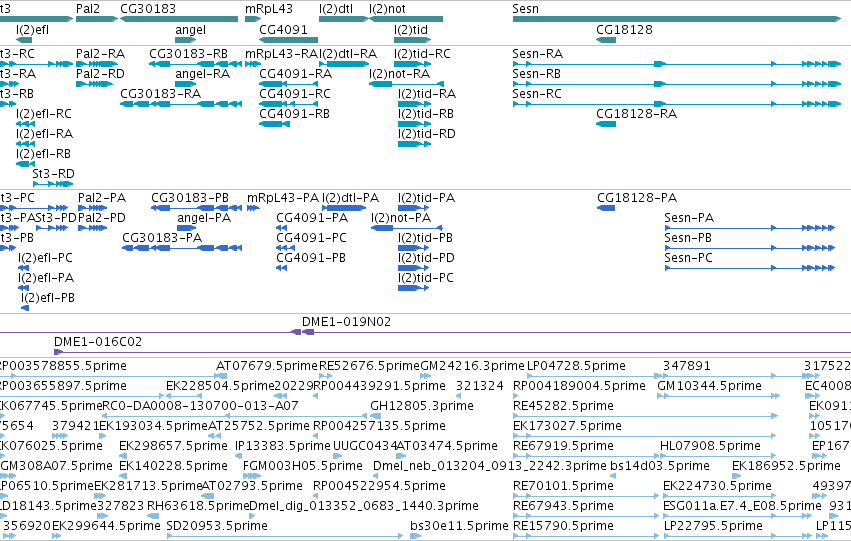Image resolution: width=851 pixels, height=541 pixels.
Task: Open the l(2)not-RA transcript label
Action: [399, 74]
